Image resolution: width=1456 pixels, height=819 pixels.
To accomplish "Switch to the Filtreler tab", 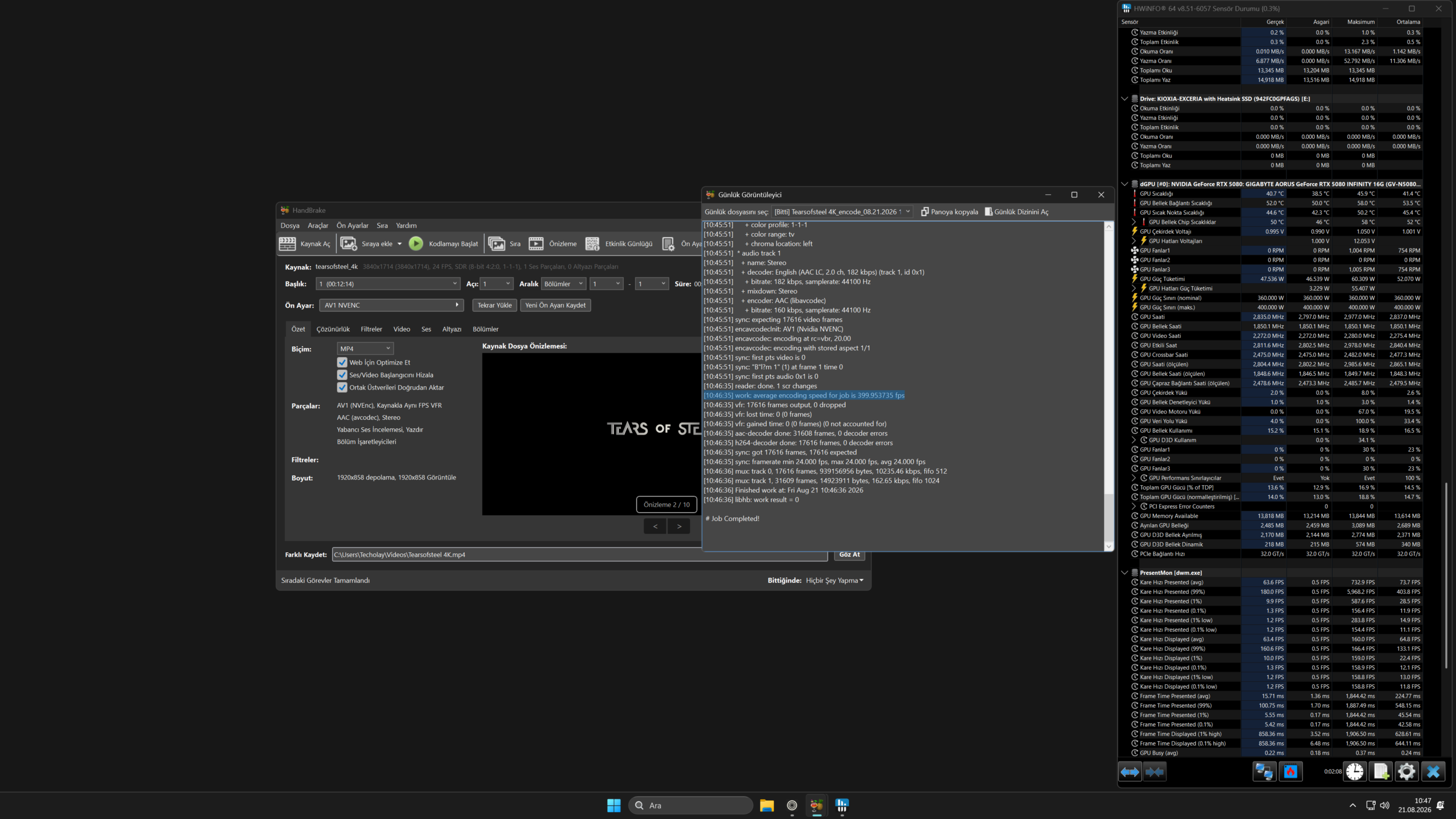I will tap(371, 329).
